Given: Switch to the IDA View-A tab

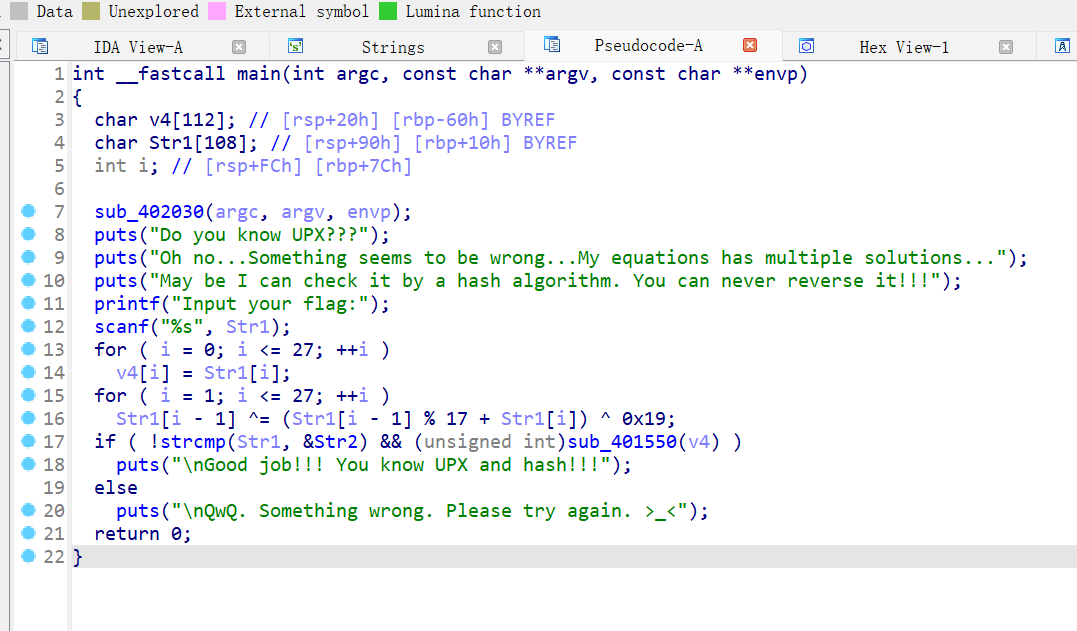Looking at the screenshot, I should point(138,47).
